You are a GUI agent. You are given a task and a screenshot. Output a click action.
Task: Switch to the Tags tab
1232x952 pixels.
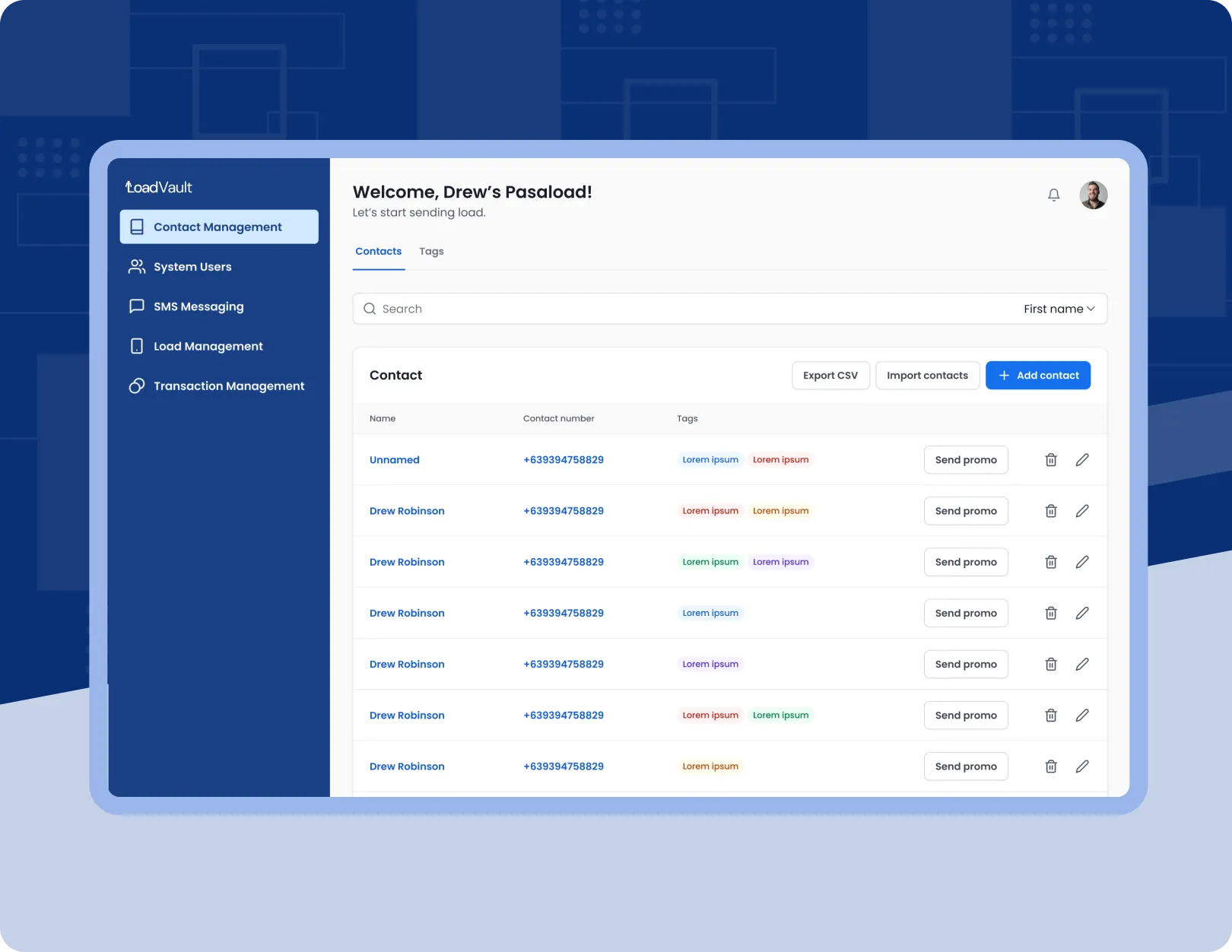coord(431,252)
